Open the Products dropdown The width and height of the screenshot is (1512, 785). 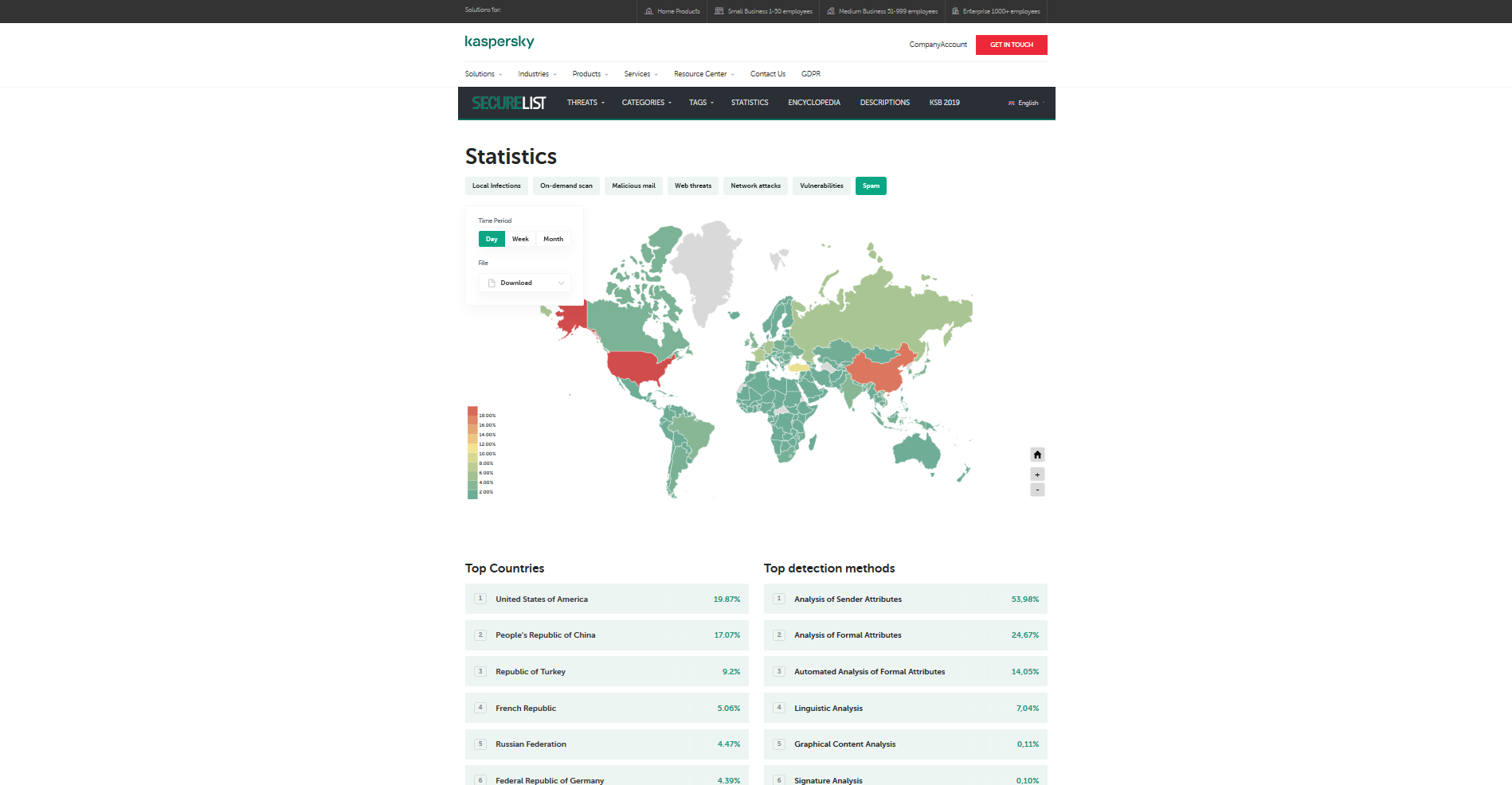tap(590, 74)
